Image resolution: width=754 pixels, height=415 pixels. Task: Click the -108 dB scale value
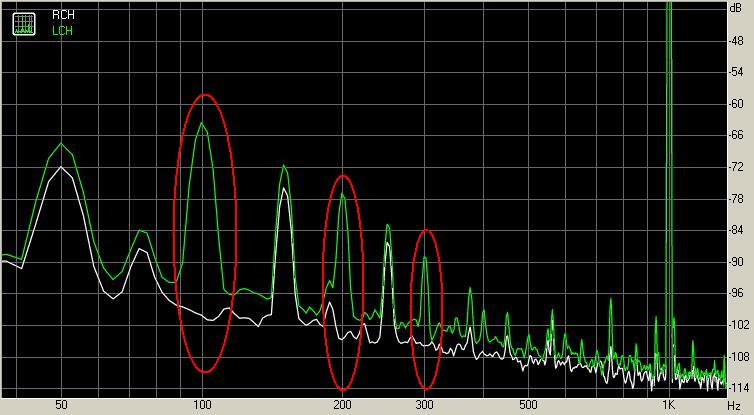pyautogui.click(x=739, y=357)
